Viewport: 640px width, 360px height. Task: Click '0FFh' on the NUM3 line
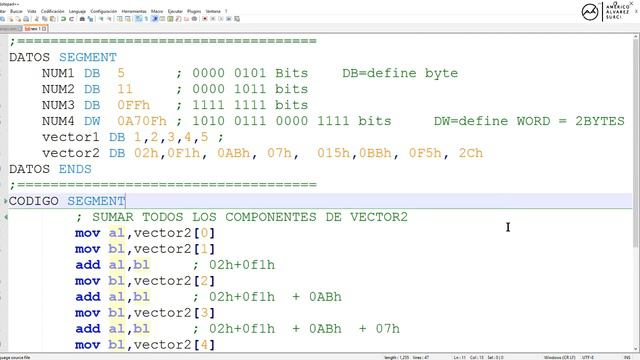pyautogui.click(x=133, y=105)
